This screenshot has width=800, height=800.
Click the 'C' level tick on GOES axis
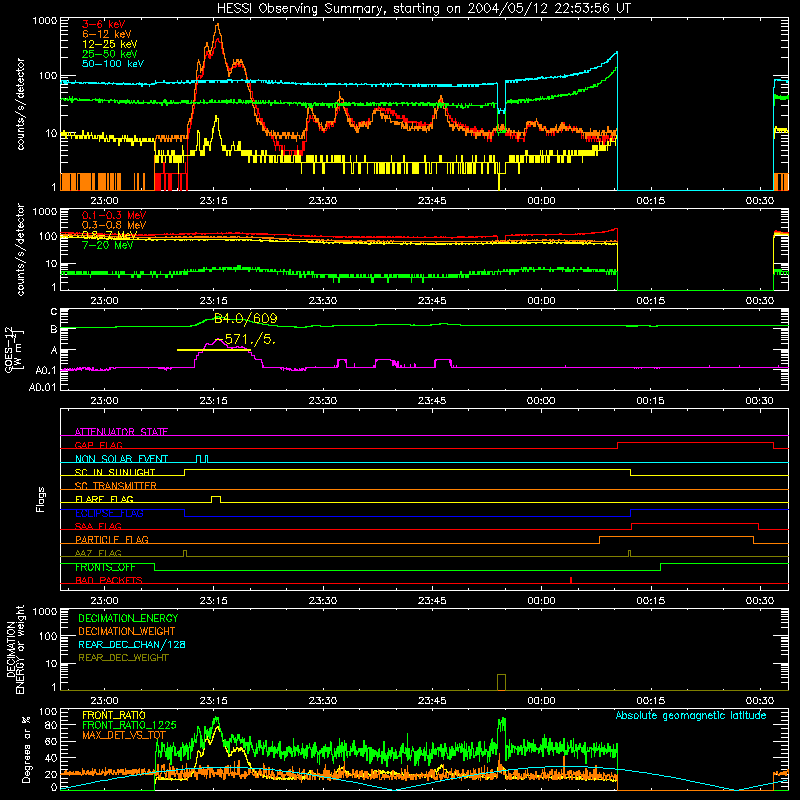click(54, 312)
